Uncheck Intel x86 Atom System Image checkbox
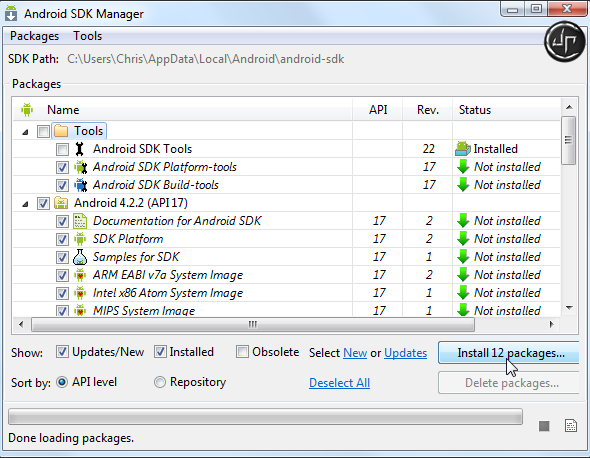 click(x=62, y=294)
